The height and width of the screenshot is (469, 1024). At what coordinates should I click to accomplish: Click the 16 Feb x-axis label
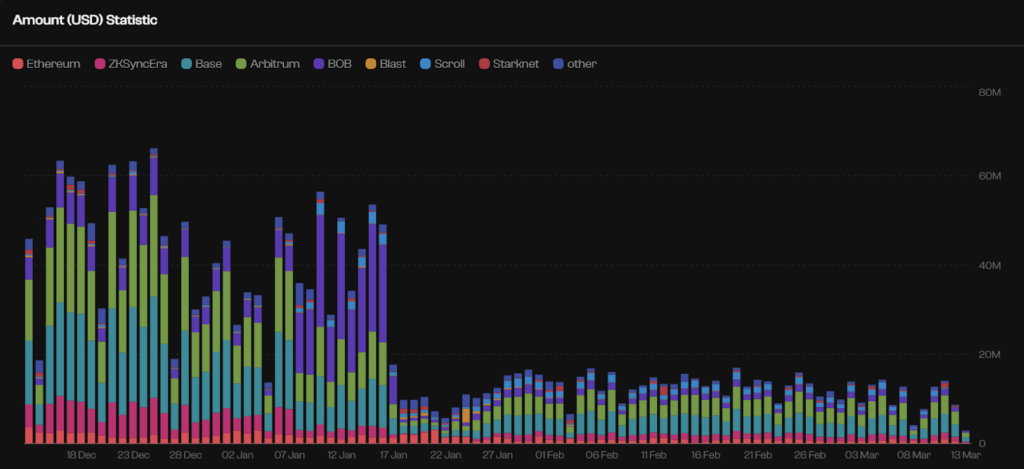point(705,454)
